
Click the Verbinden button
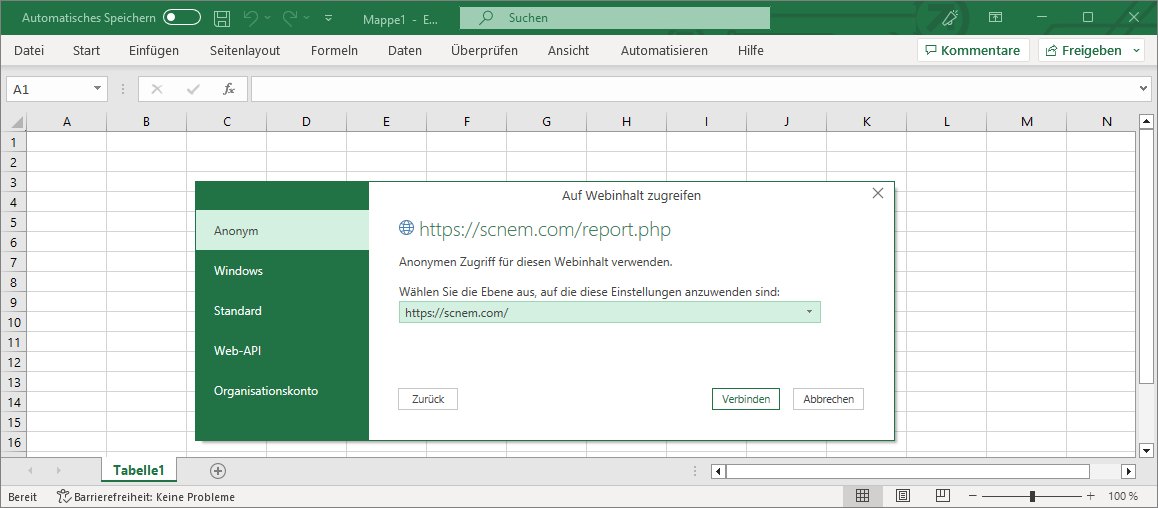(x=746, y=399)
